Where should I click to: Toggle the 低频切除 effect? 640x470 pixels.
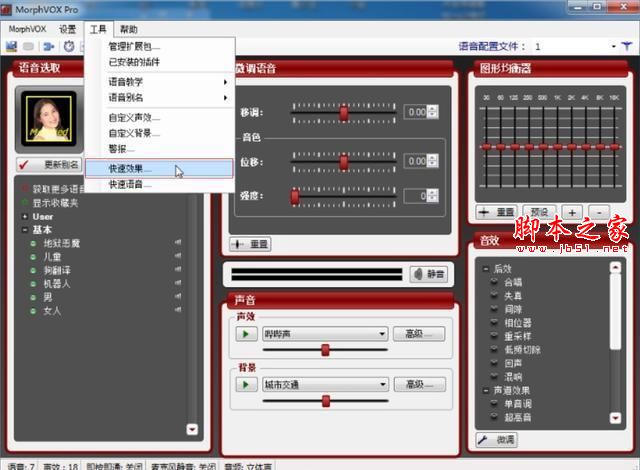522,350
